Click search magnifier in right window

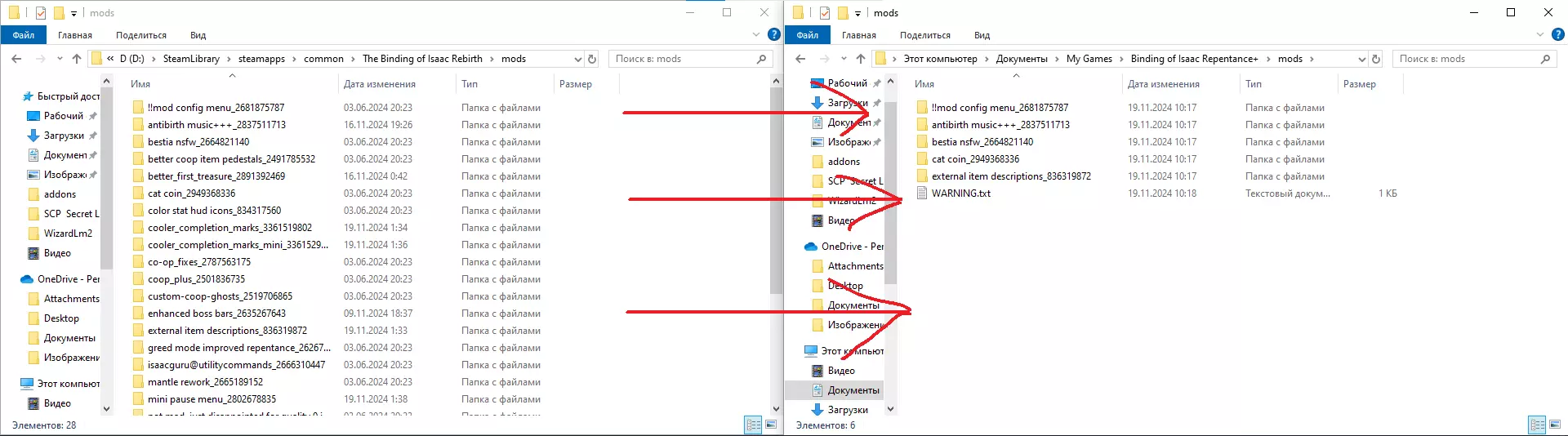click(x=1545, y=59)
